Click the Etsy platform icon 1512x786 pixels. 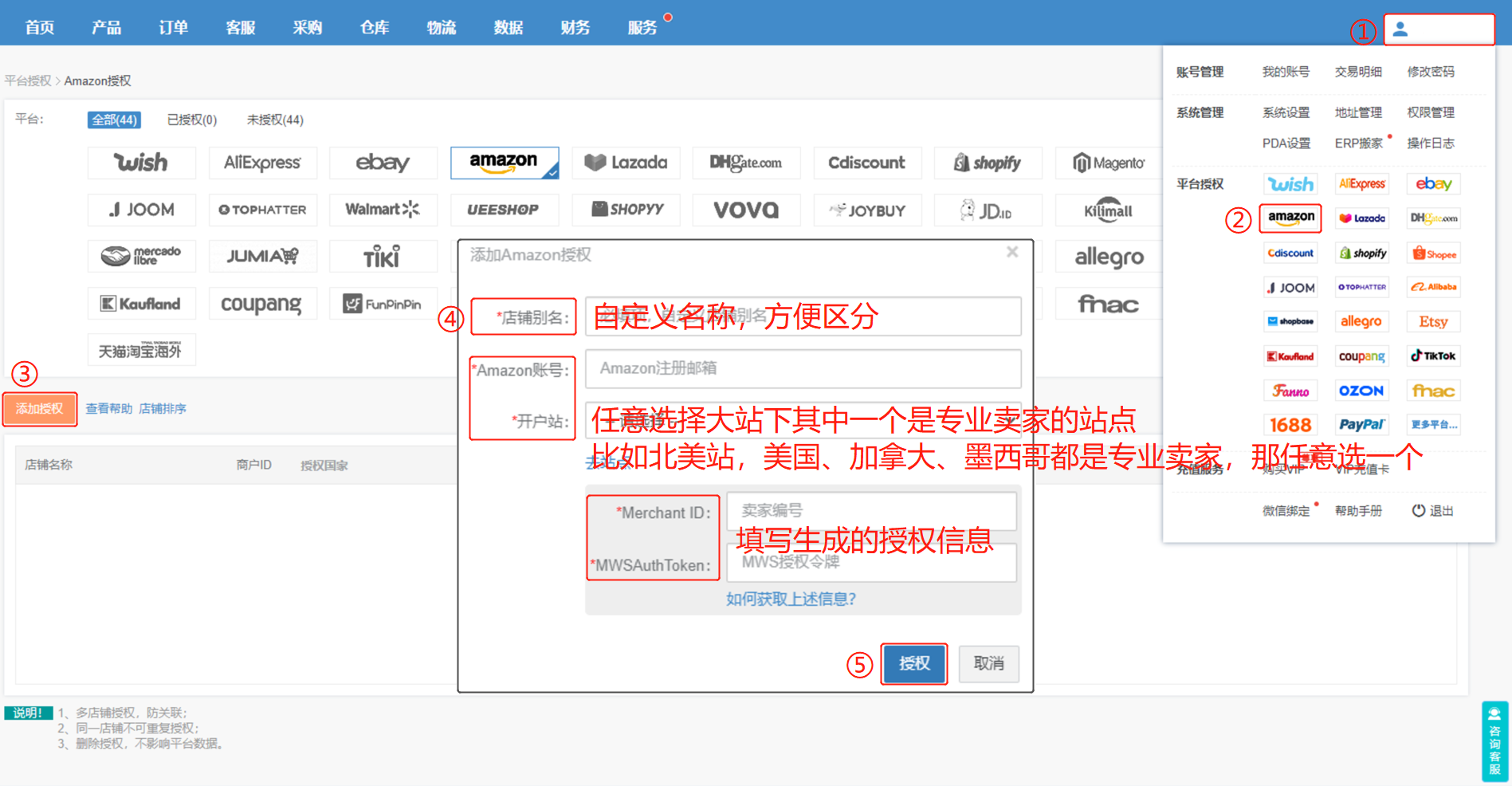pyautogui.click(x=1433, y=321)
